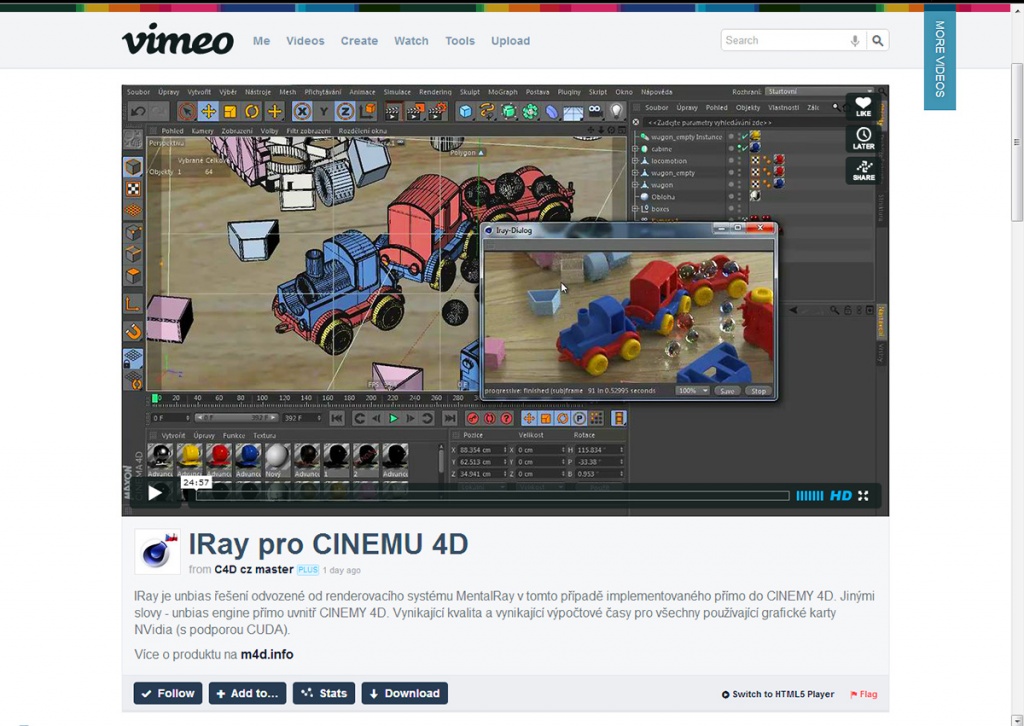Open the MoGraph menu
The height and width of the screenshot is (726, 1024).
tap(502, 92)
